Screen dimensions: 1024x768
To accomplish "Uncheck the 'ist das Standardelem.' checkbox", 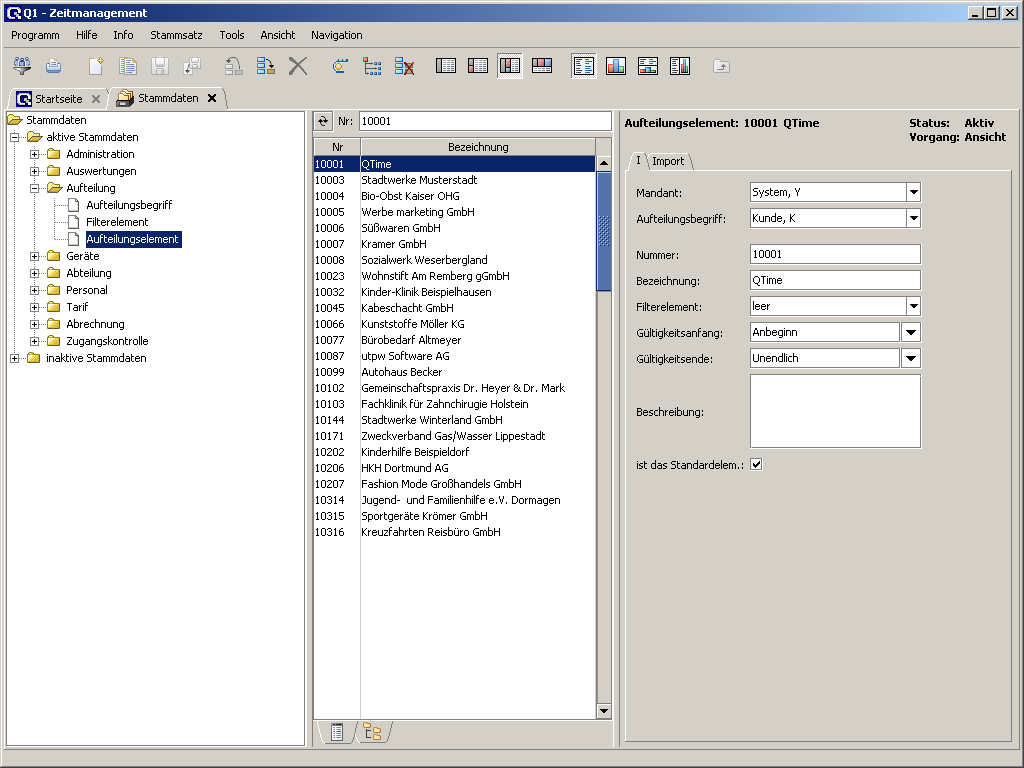I will [x=756, y=465].
